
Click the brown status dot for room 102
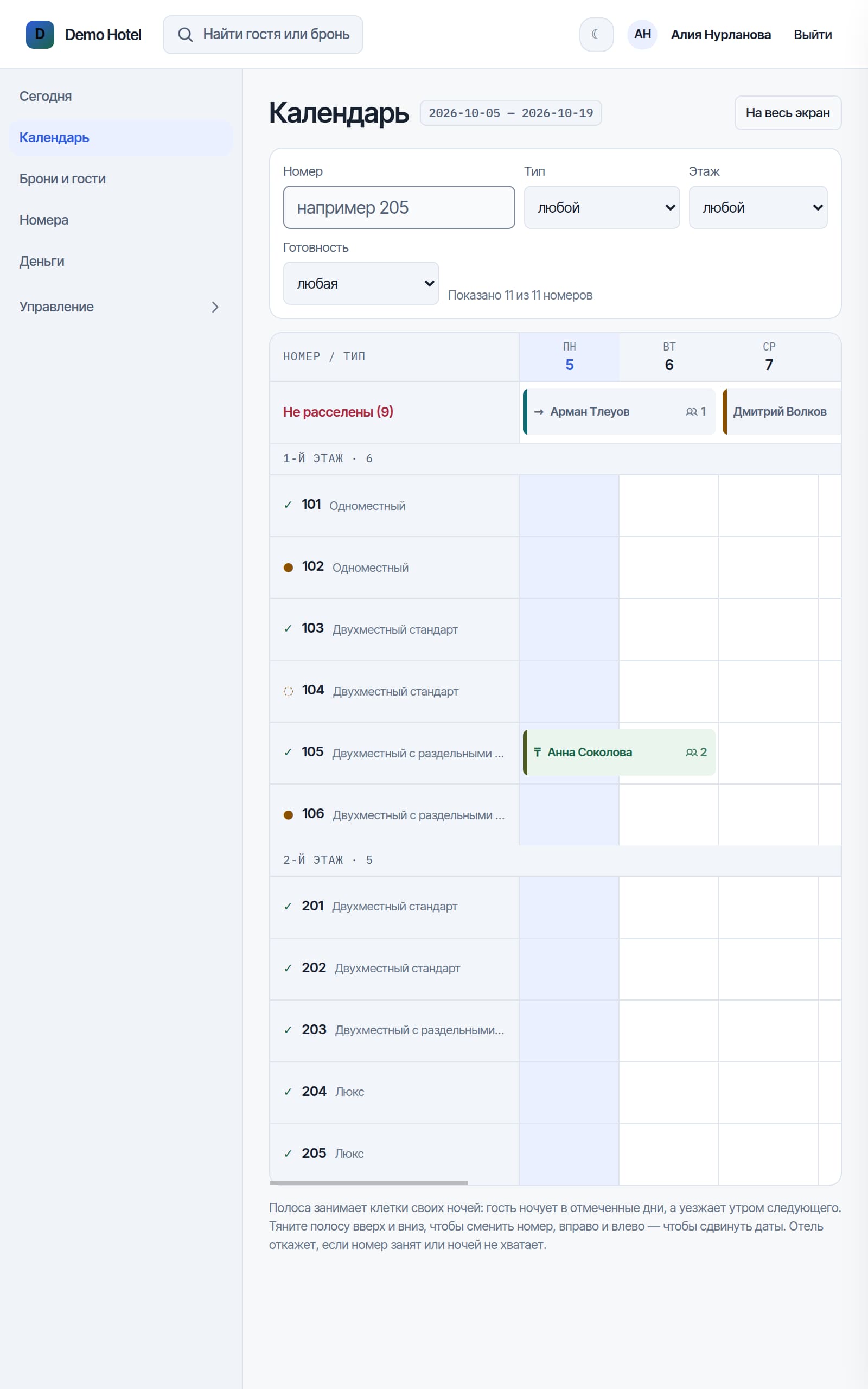(x=288, y=568)
